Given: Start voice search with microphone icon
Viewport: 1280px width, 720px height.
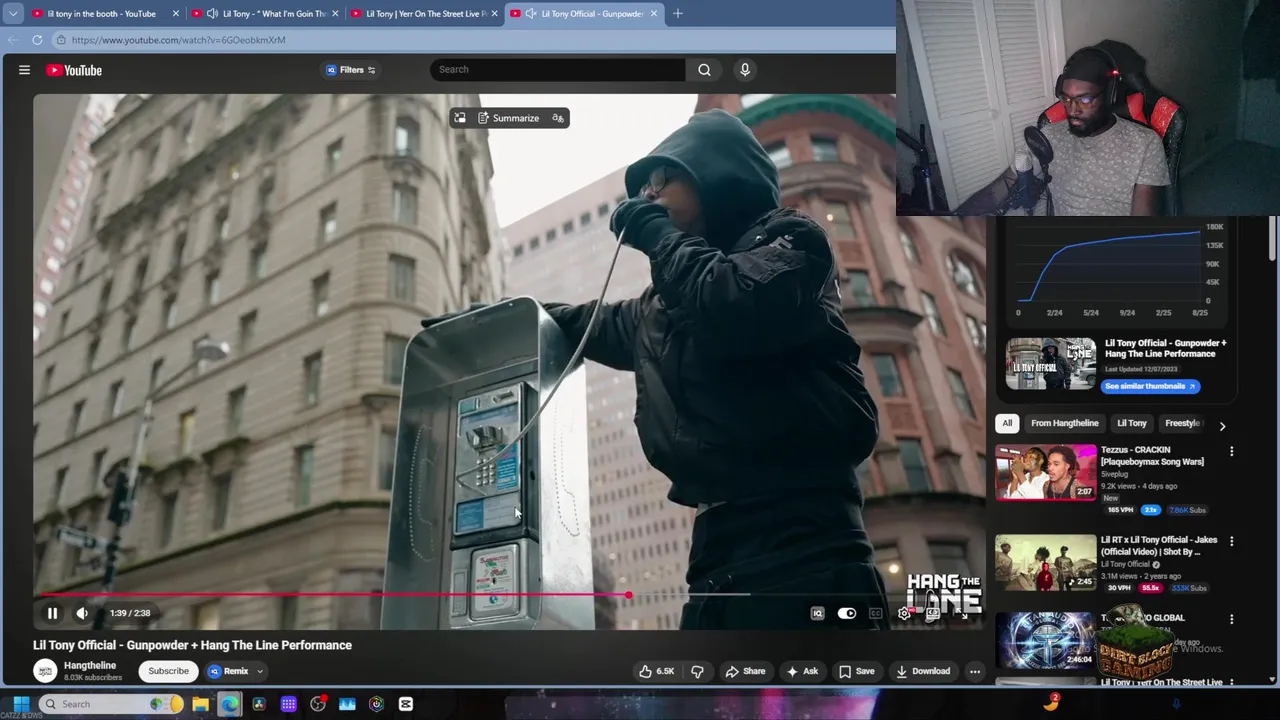Looking at the screenshot, I should (744, 69).
